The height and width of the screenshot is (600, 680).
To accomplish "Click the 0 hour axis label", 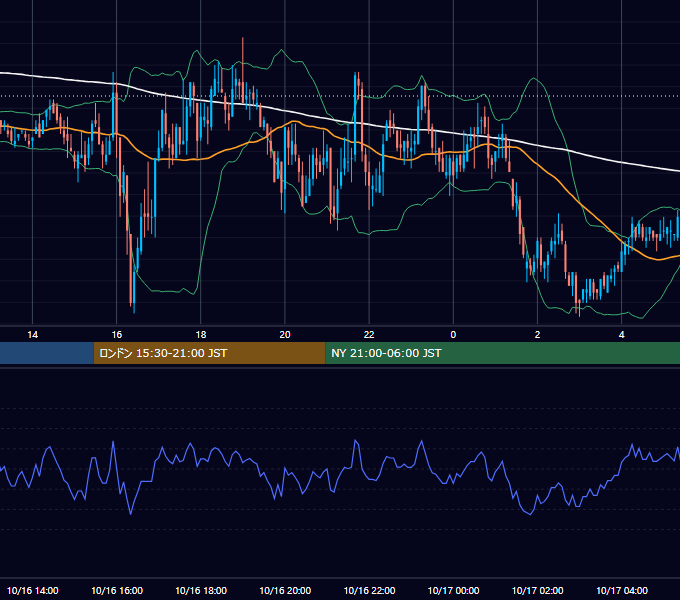I will 453,335.
